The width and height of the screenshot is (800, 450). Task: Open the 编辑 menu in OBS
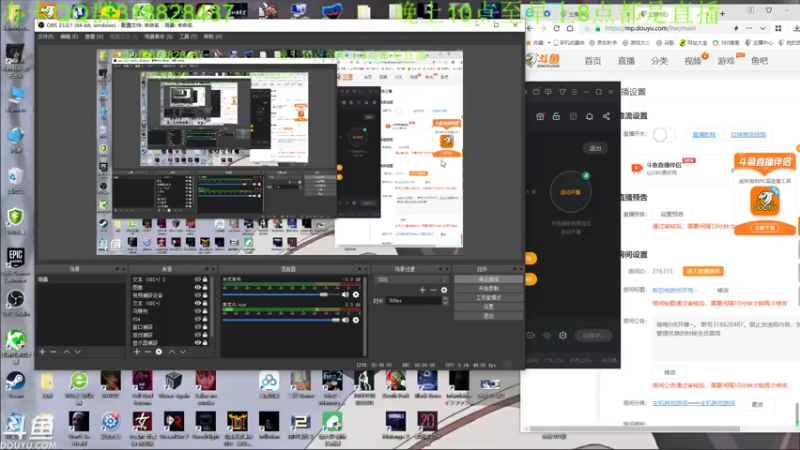pyautogui.click(x=69, y=37)
